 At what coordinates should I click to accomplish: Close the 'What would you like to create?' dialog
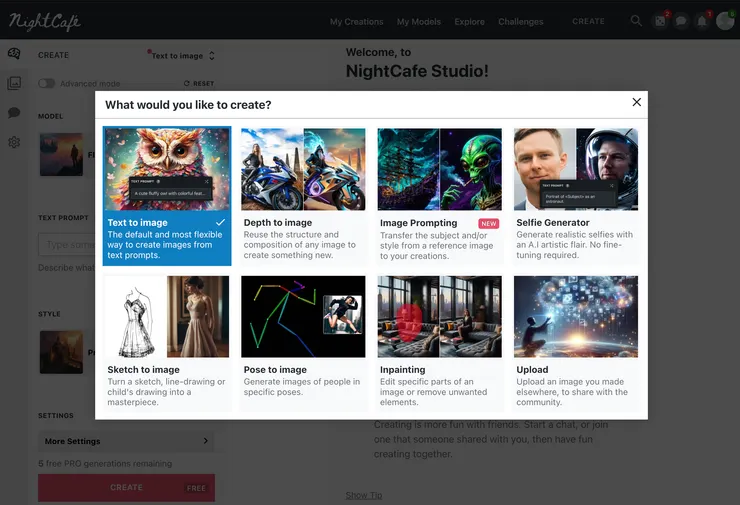pyautogui.click(x=636, y=102)
